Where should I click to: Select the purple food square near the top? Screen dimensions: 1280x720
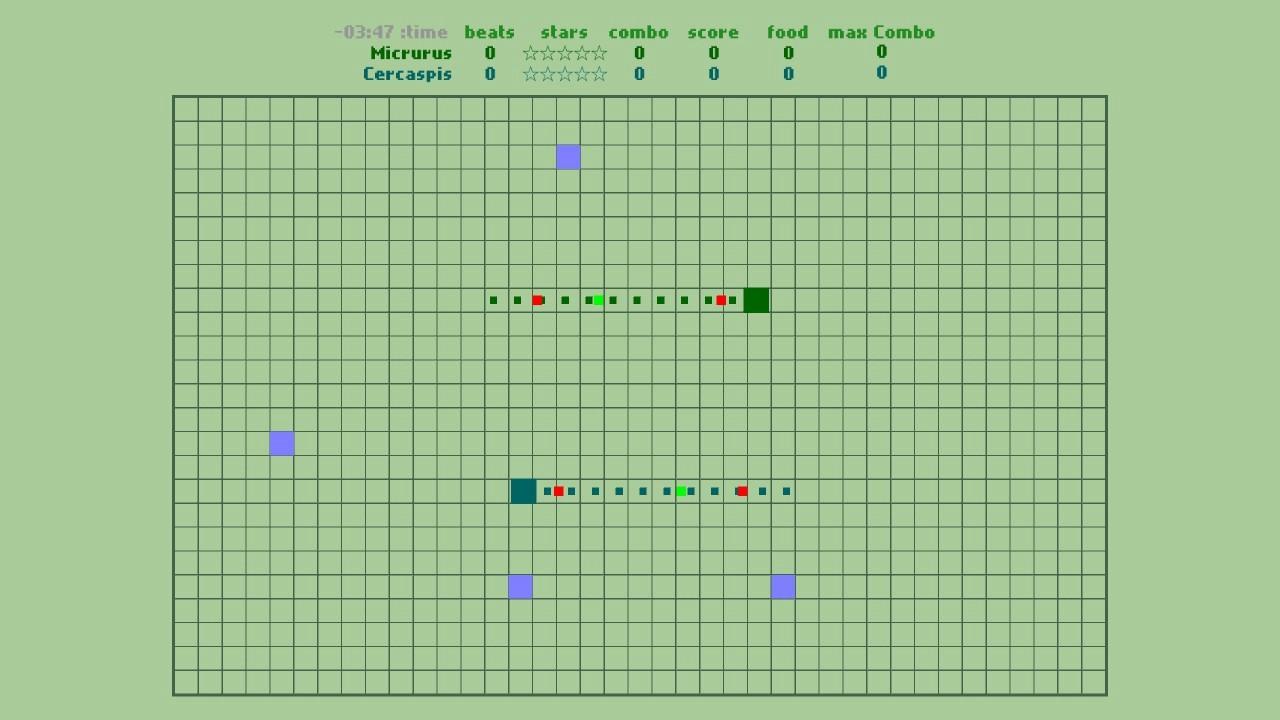pos(567,156)
